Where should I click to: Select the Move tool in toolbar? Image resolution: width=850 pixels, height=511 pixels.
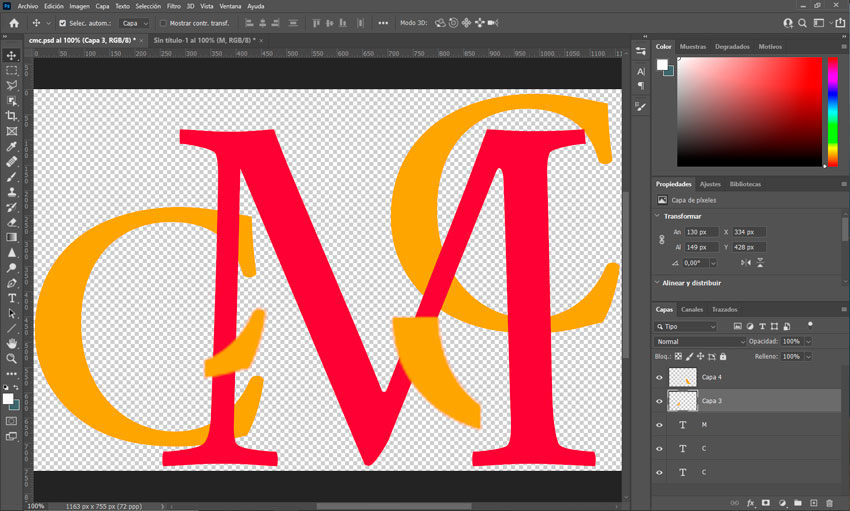(12, 56)
